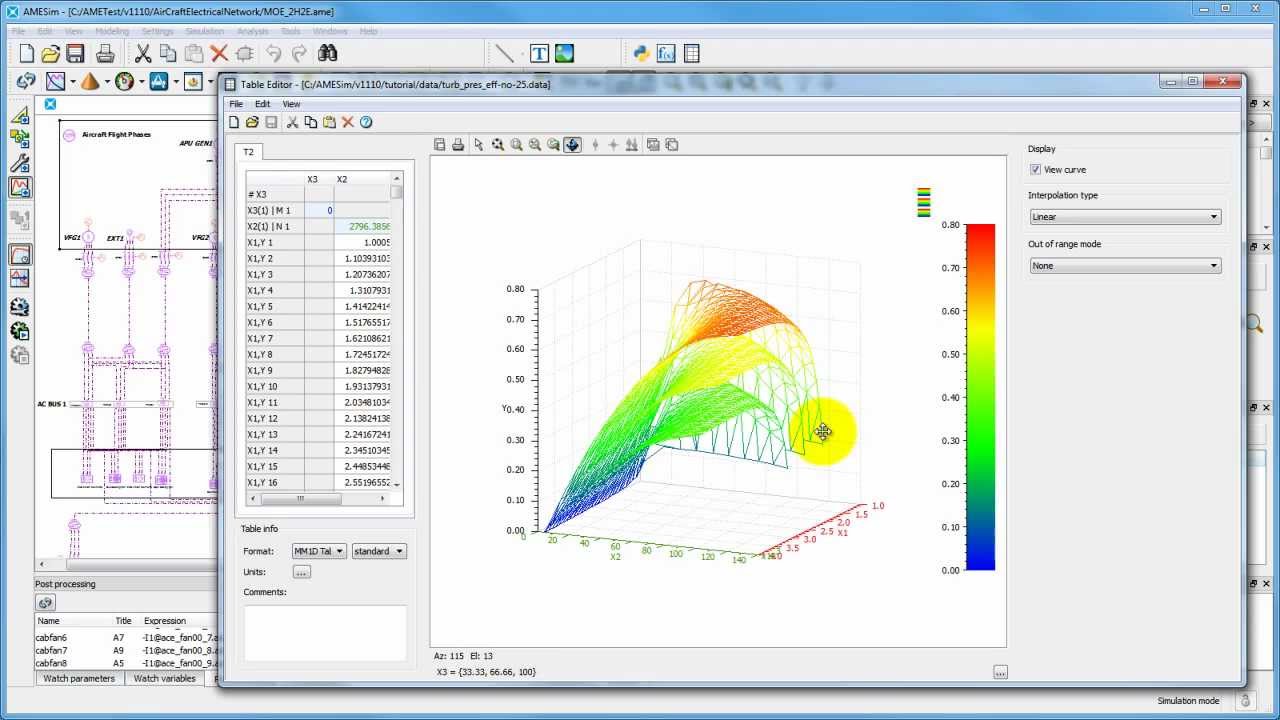Viewport: 1280px width, 720px height.
Task: Open Simulation menu in AMESim main window
Action: pyautogui.click(x=205, y=31)
